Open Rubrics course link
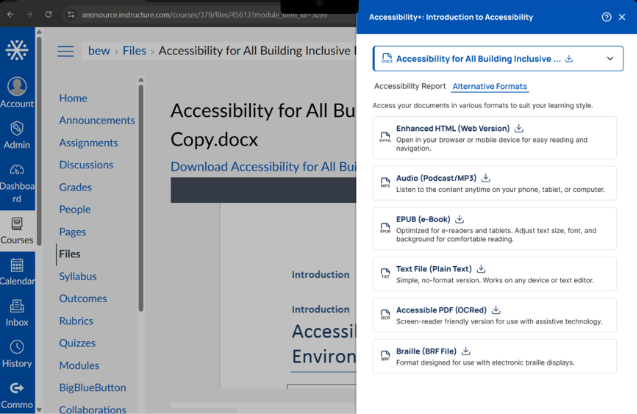This screenshot has height=414, width=637. coord(76,321)
